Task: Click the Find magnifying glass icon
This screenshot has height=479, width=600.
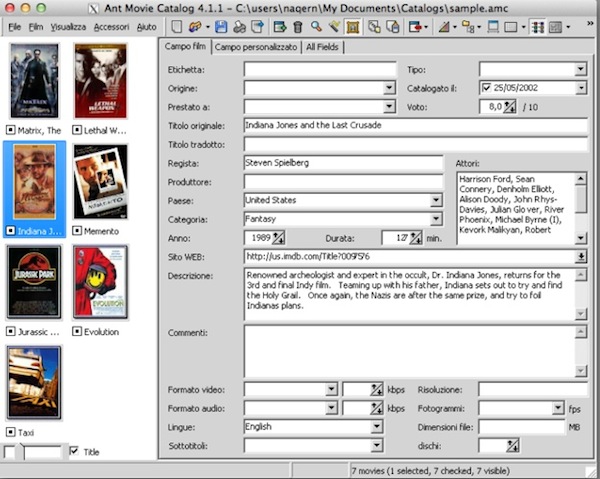Action: [x=315, y=27]
